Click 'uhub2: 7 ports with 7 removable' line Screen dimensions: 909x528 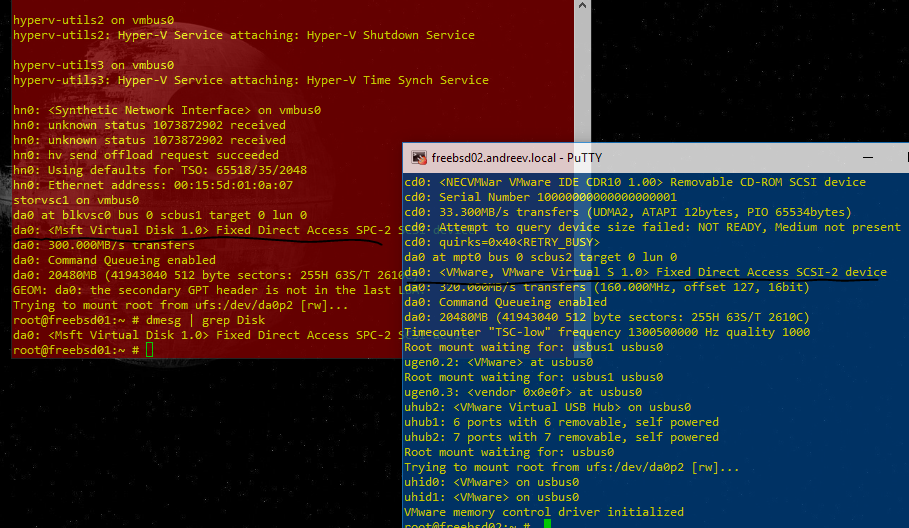click(561, 437)
